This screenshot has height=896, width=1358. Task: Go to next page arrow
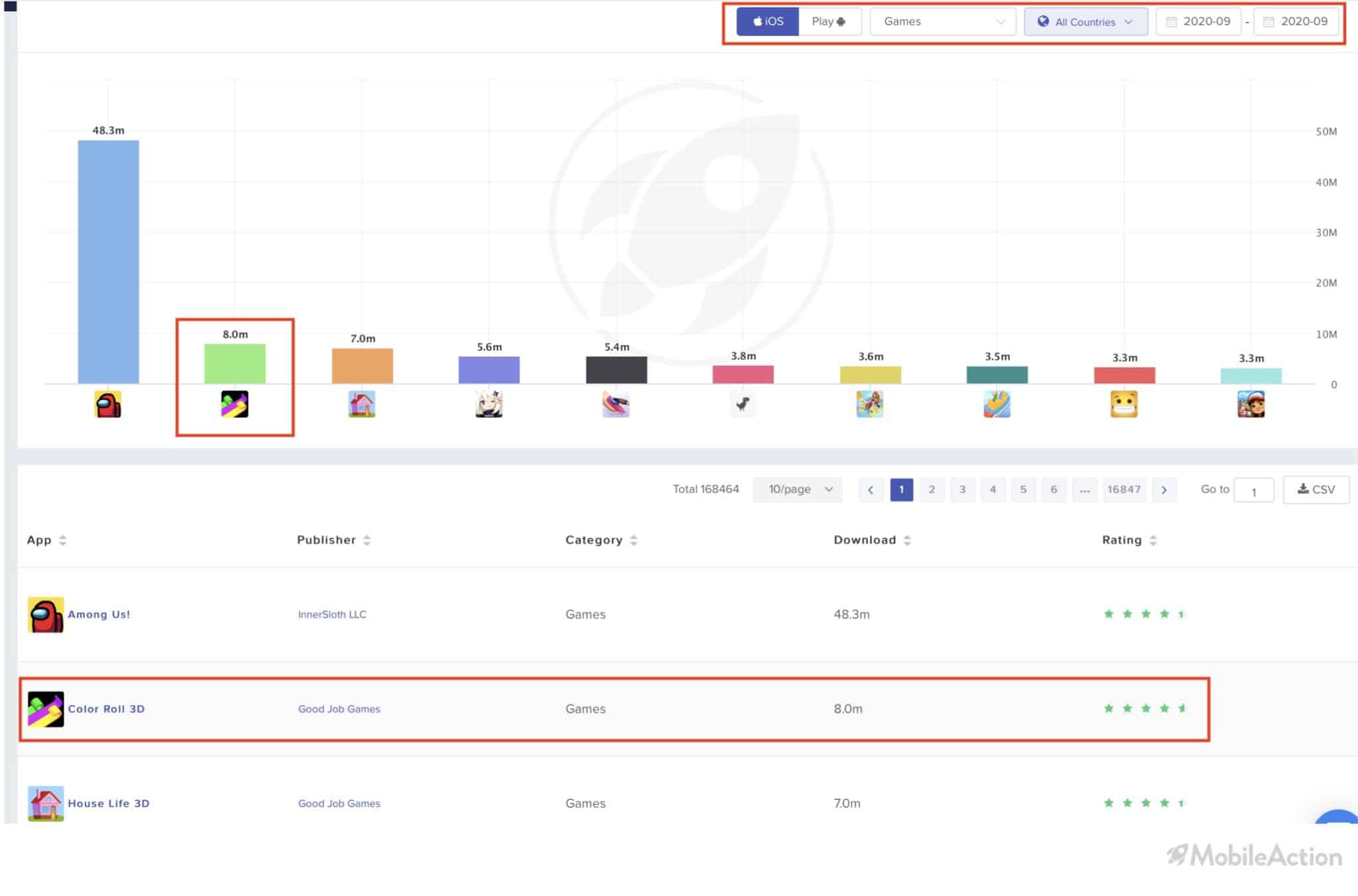[1164, 490]
